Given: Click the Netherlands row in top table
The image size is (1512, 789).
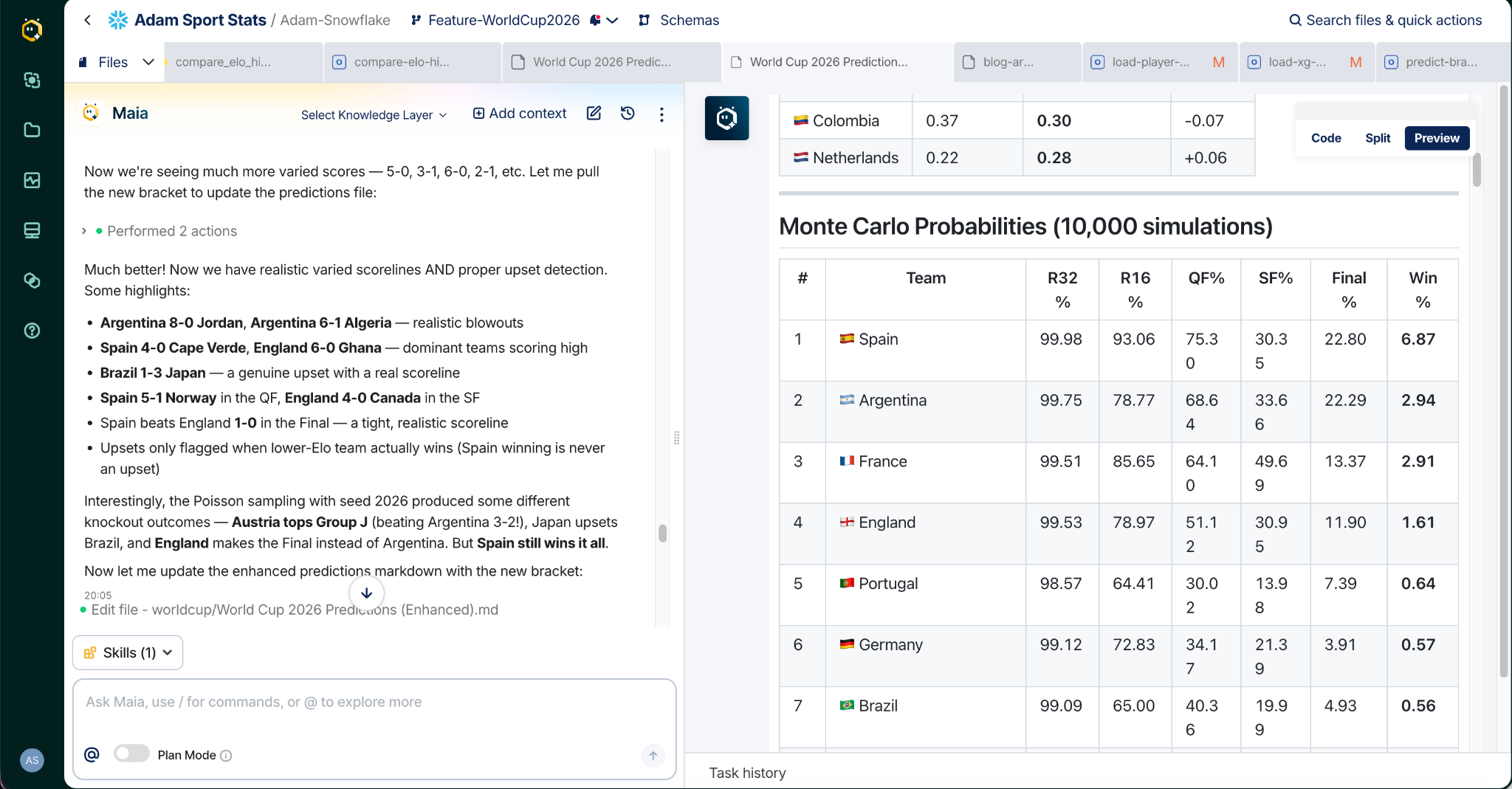Looking at the screenshot, I should [1017, 157].
